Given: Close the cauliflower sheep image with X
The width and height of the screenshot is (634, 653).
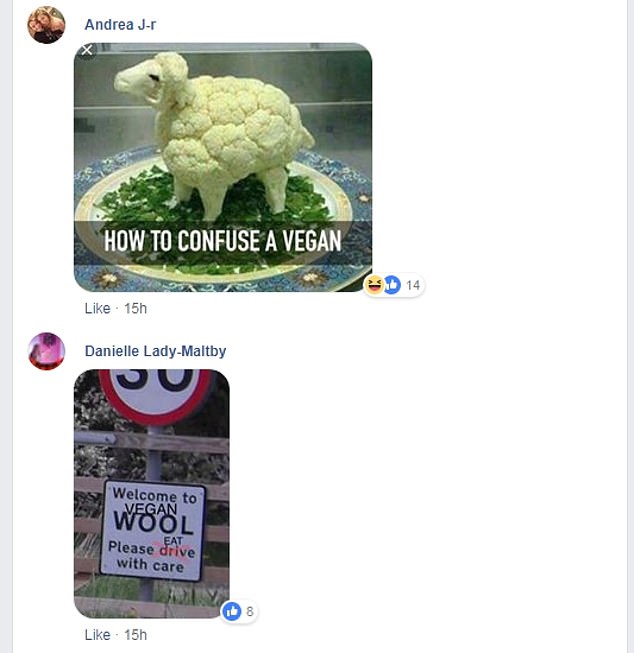Looking at the screenshot, I should (x=87, y=50).
